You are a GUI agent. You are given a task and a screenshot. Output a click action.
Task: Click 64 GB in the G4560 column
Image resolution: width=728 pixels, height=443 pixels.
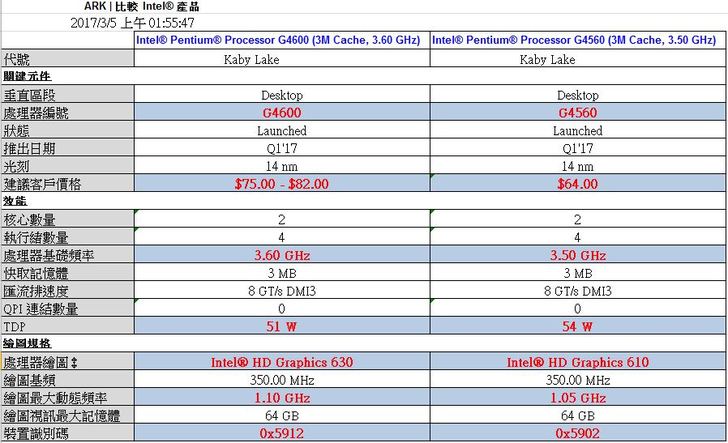tap(578, 416)
